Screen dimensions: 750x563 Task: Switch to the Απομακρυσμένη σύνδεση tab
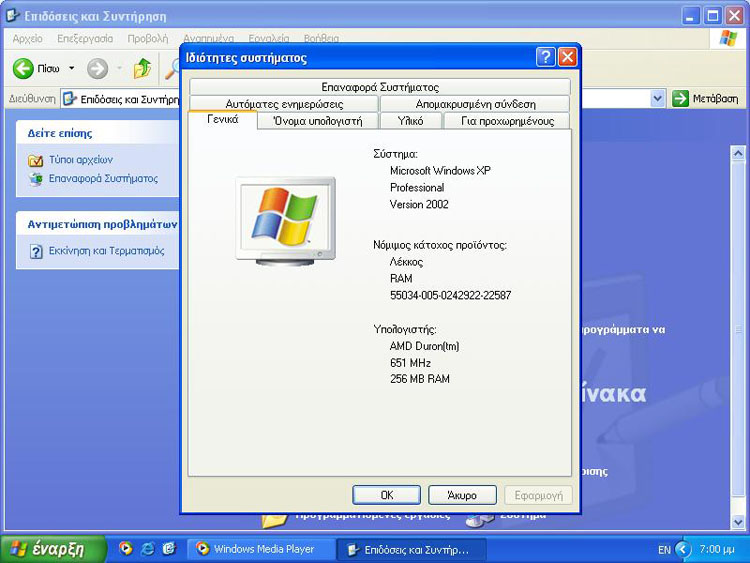475,104
